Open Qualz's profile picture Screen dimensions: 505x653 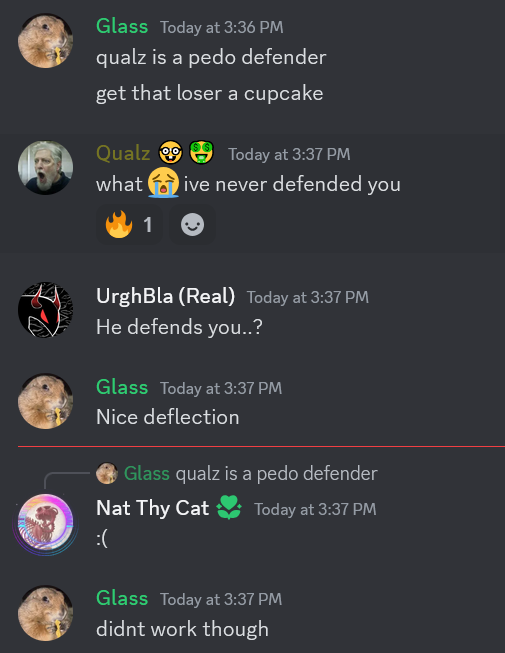point(45,167)
